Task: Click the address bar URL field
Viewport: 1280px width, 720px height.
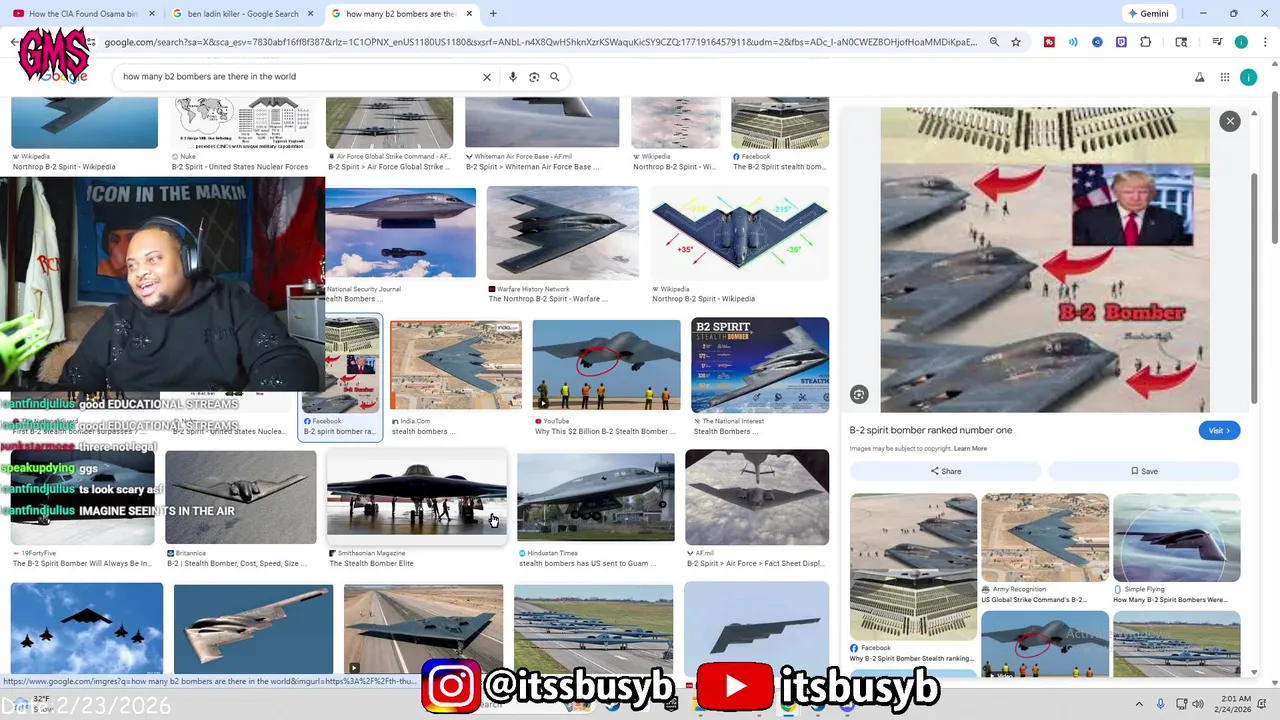Action: coord(540,42)
